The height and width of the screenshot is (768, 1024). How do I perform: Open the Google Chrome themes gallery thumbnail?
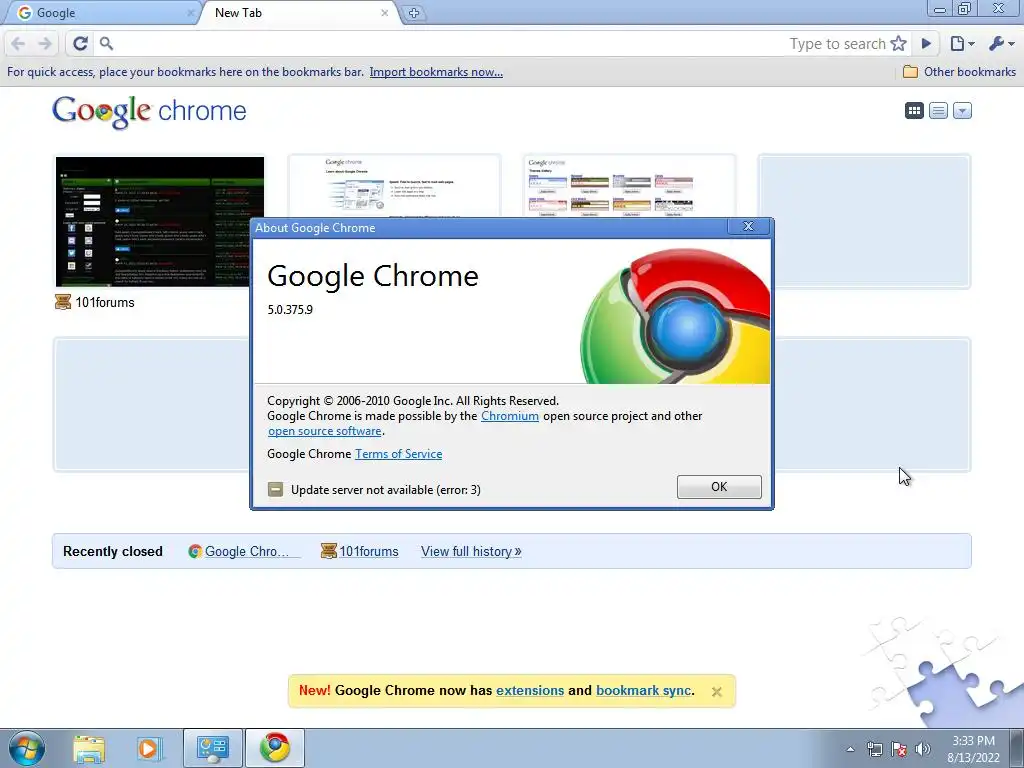[629, 187]
